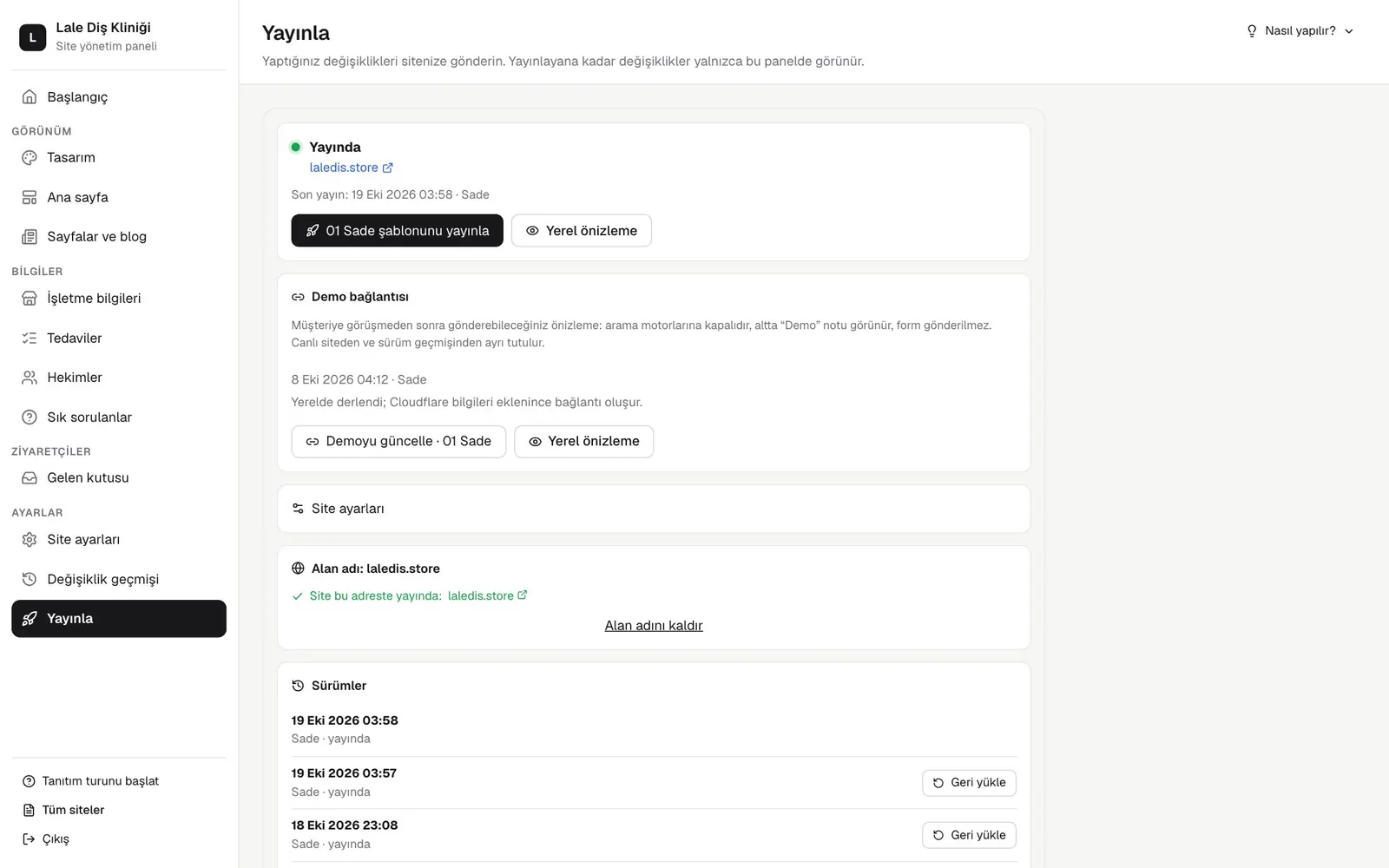Click 01 Sade şablonunu yayınla button
The image size is (1389, 868).
(397, 231)
